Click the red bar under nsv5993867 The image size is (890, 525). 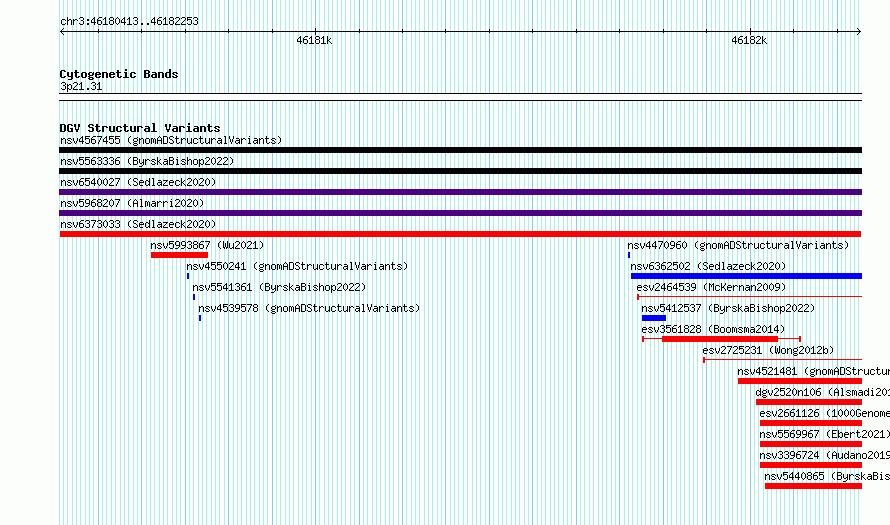[179, 255]
